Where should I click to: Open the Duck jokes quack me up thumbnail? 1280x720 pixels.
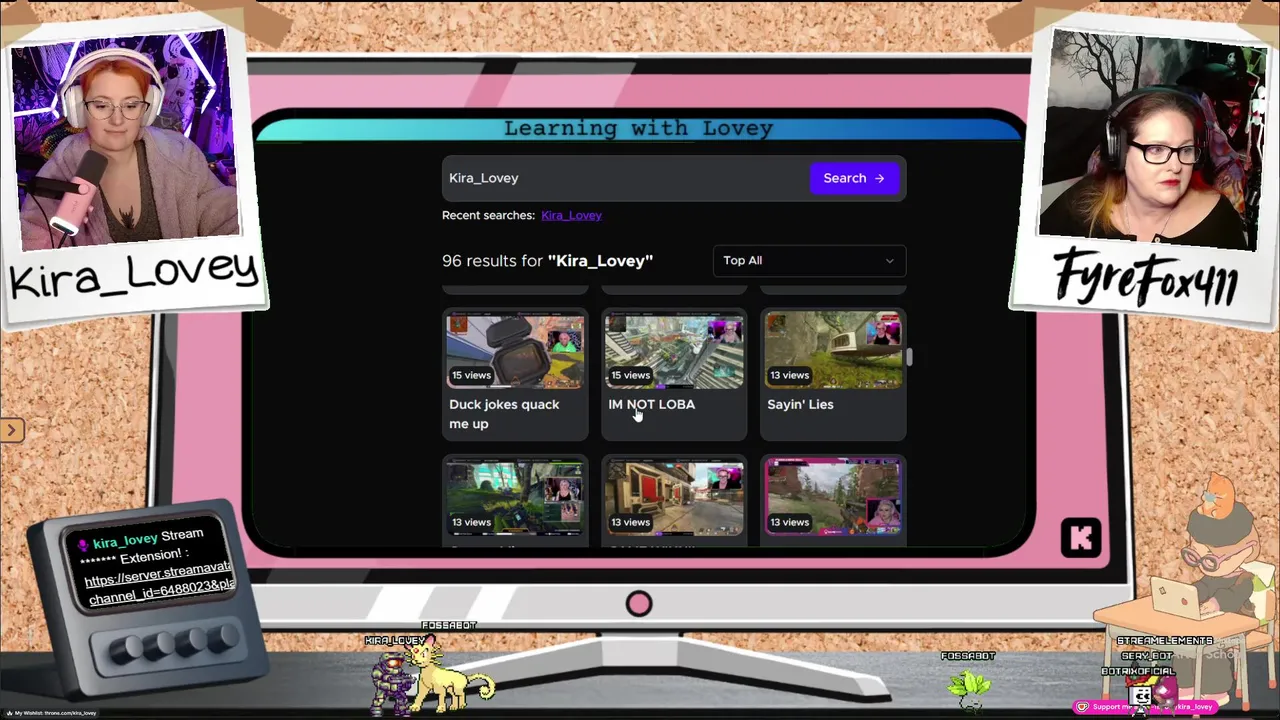tap(516, 350)
